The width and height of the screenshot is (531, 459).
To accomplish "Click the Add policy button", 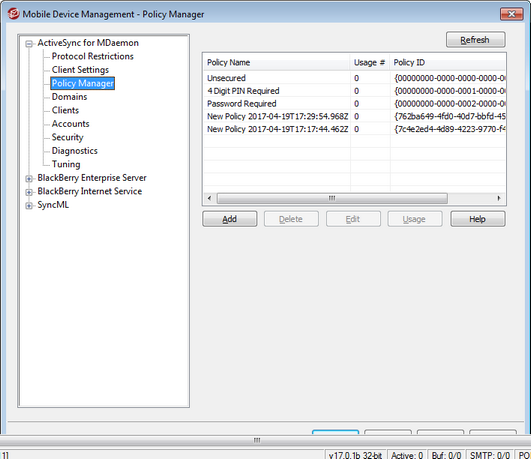I will [230, 219].
